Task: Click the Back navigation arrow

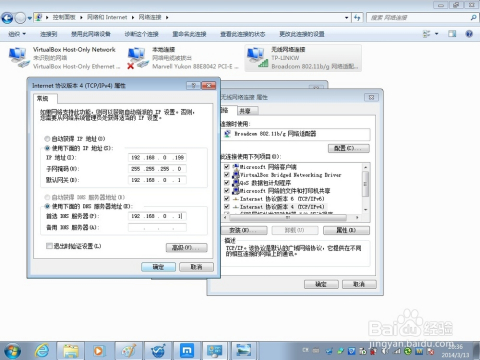Action: (x=7, y=18)
